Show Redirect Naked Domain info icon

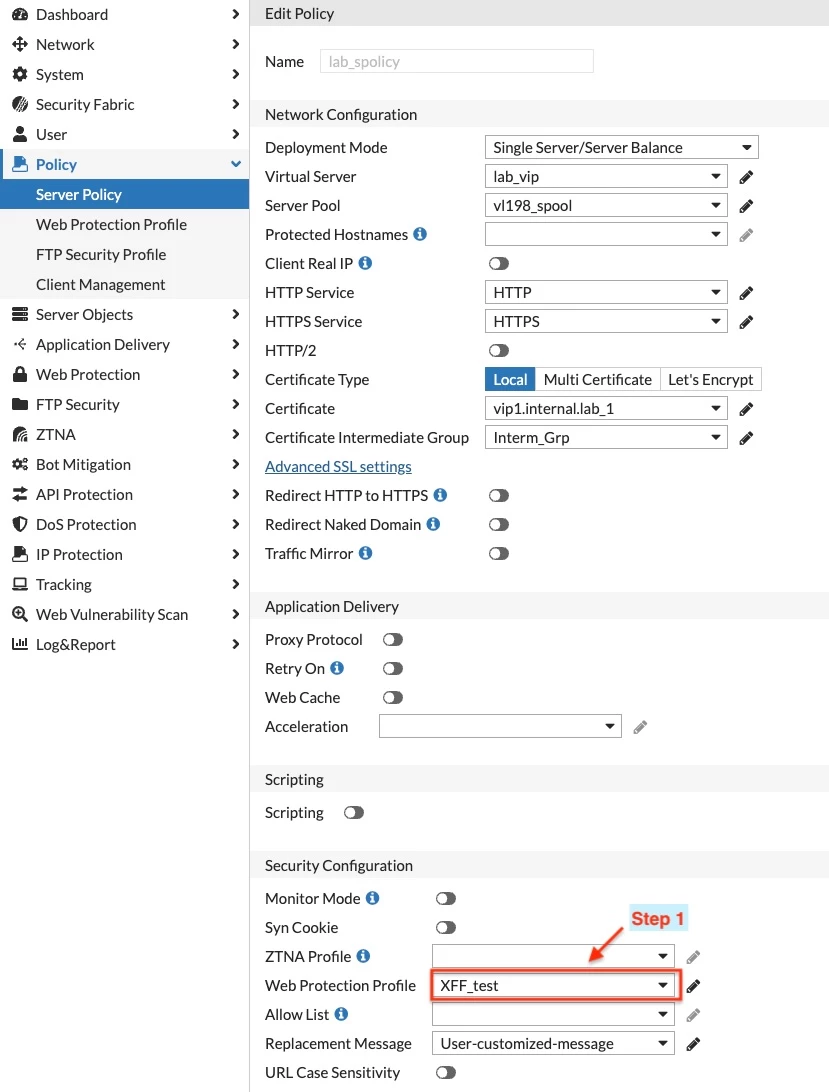(x=433, y=524)
